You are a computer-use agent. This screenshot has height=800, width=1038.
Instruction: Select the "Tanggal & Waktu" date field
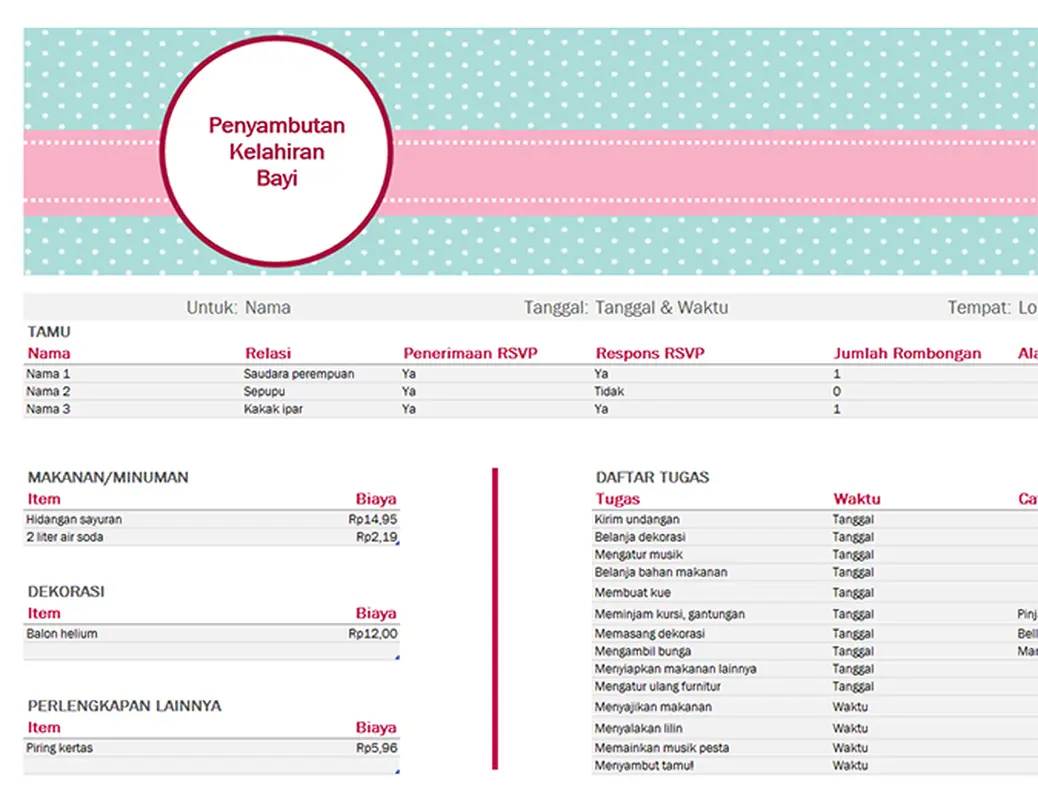pos(661,308)
